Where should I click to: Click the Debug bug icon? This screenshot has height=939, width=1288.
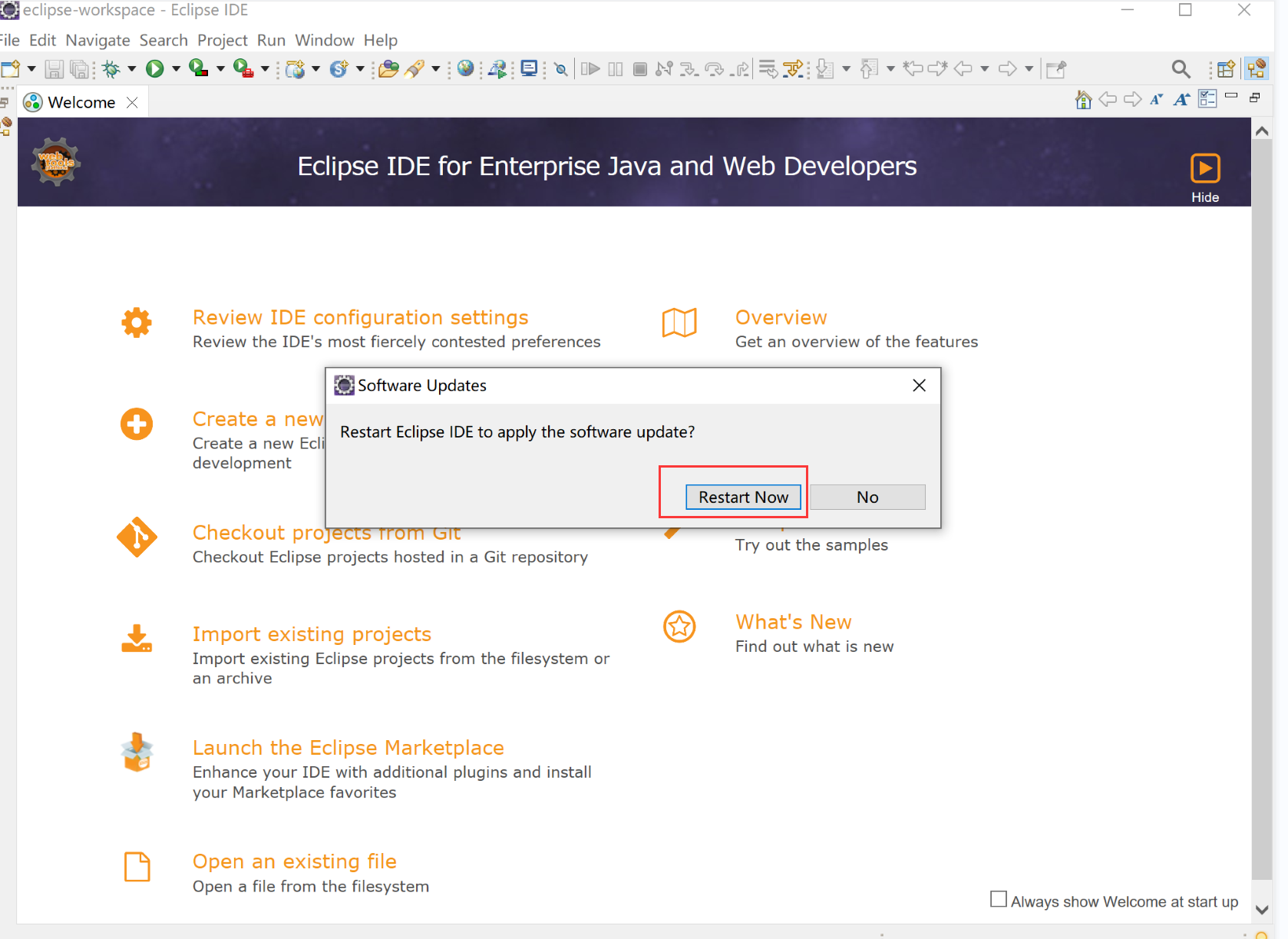coord(111,69)
